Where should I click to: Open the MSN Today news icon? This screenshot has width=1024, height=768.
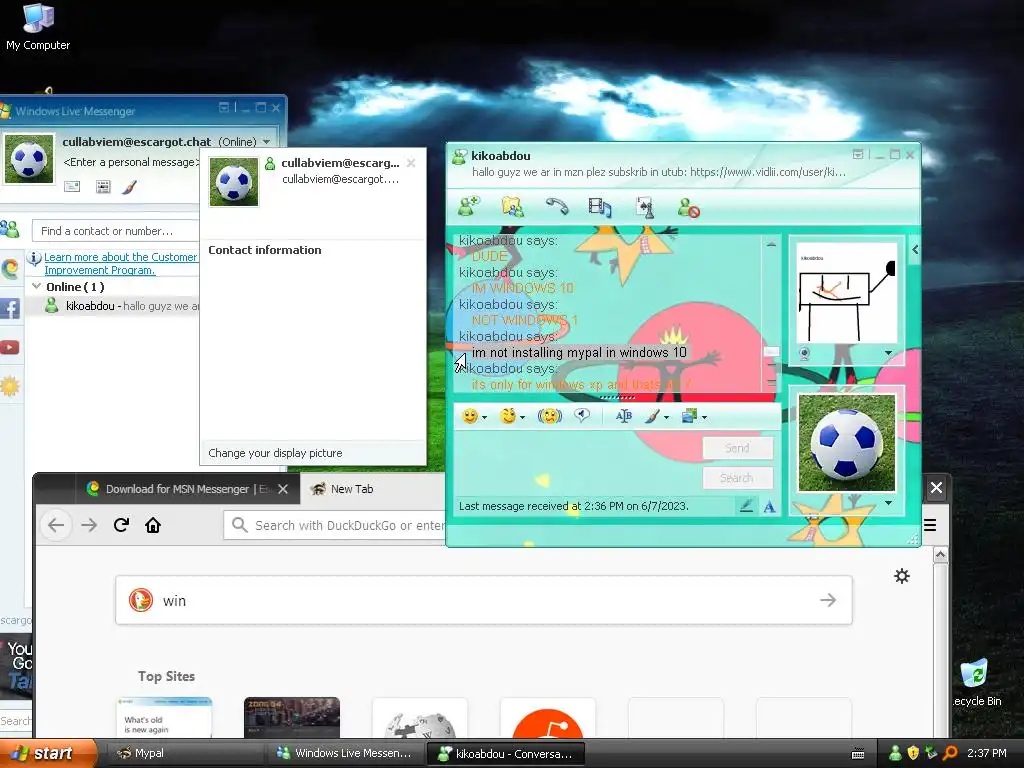[103, 187]
